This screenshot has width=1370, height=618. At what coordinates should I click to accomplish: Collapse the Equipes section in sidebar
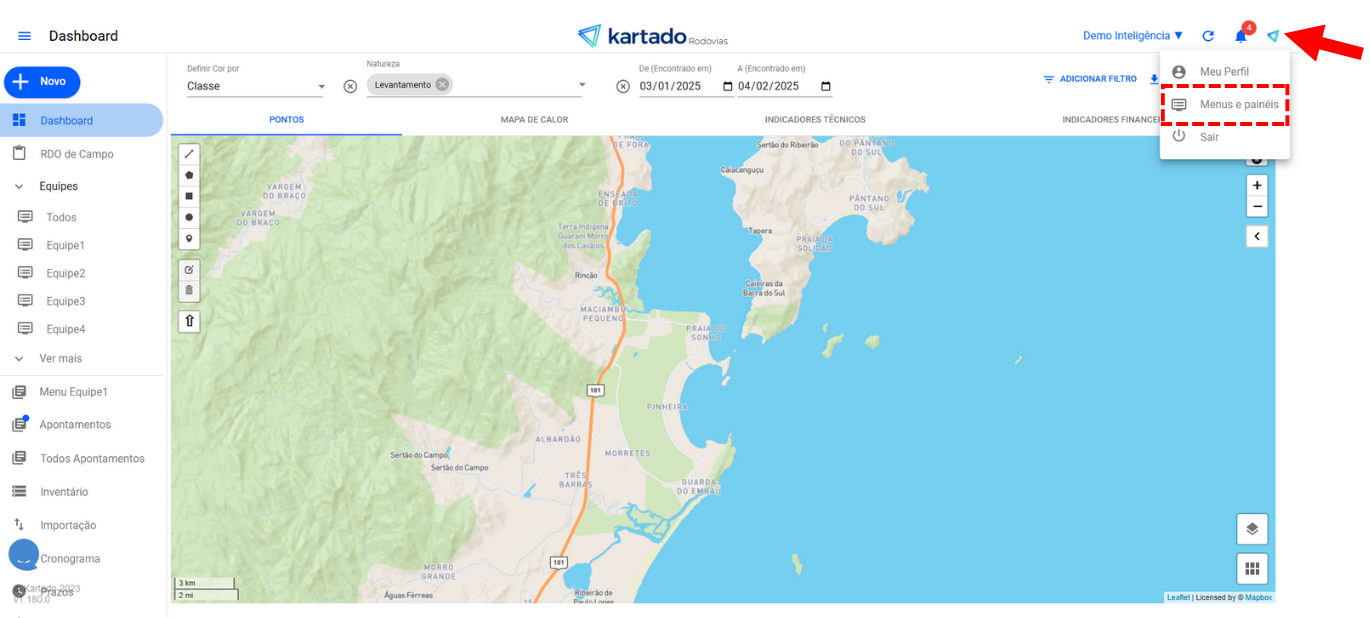pos(19,186)
